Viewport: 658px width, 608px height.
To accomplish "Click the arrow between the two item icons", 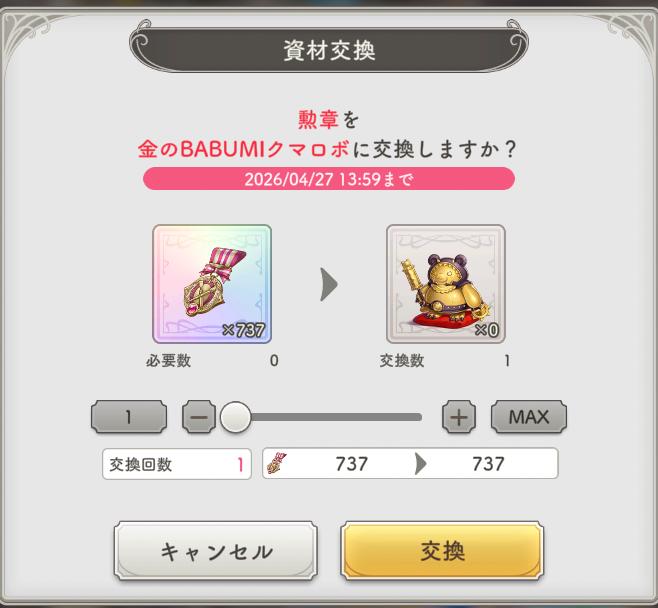I will [x=329, y=284].
